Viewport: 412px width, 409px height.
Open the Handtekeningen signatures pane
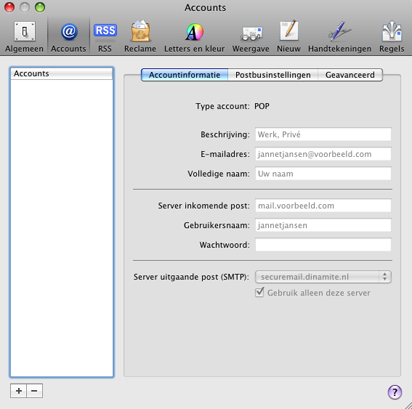[340, 37]
